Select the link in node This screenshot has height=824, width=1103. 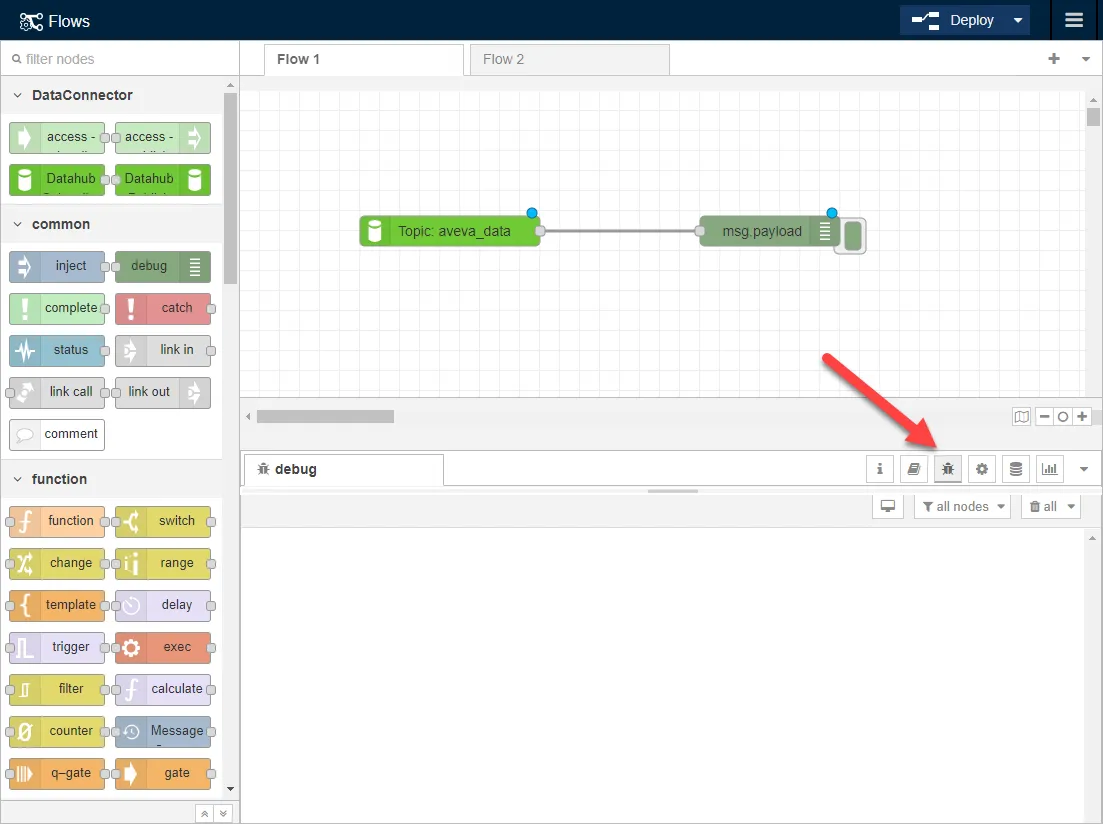162,350
